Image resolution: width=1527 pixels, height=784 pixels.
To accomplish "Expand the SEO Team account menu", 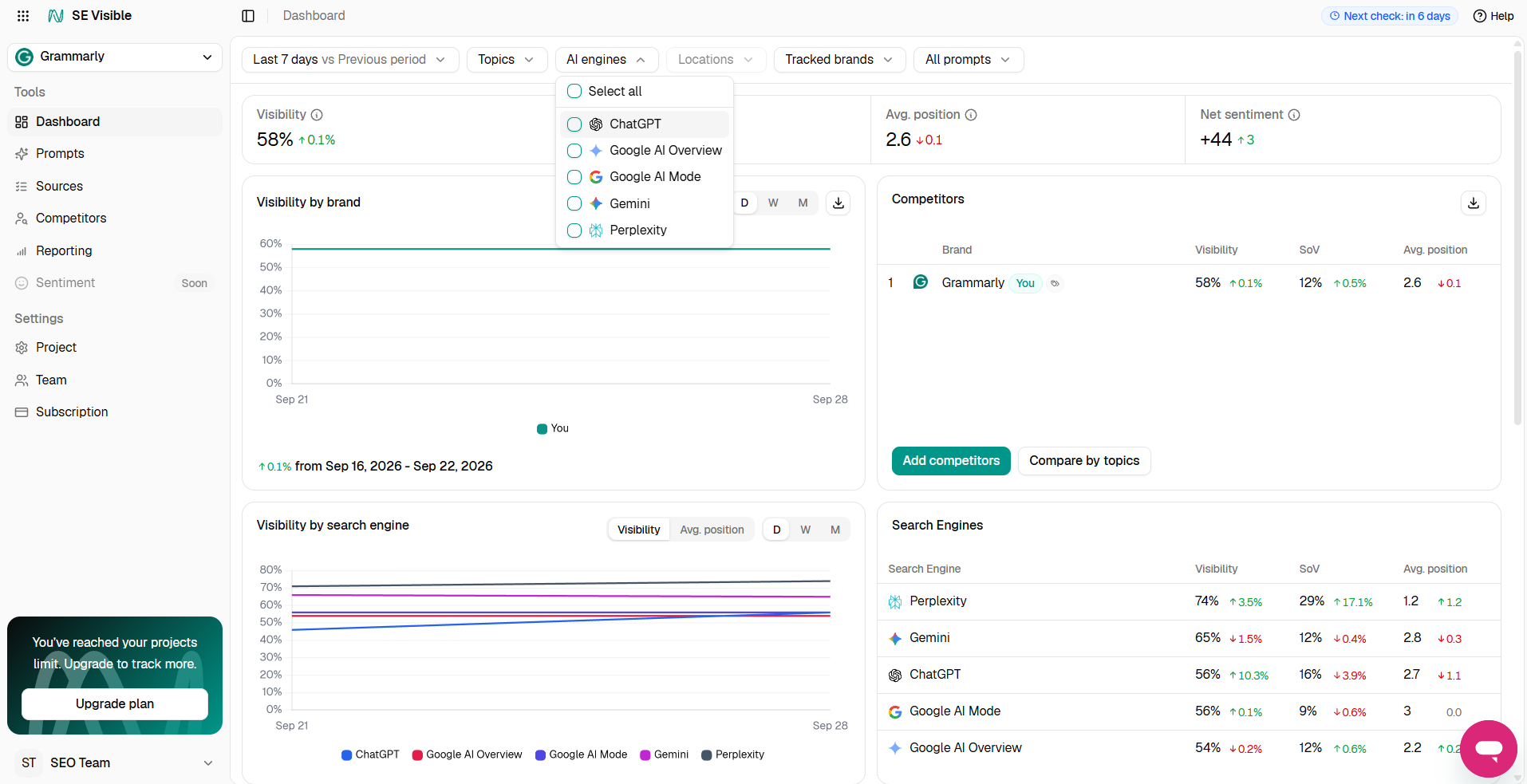I will click(115, 762).
